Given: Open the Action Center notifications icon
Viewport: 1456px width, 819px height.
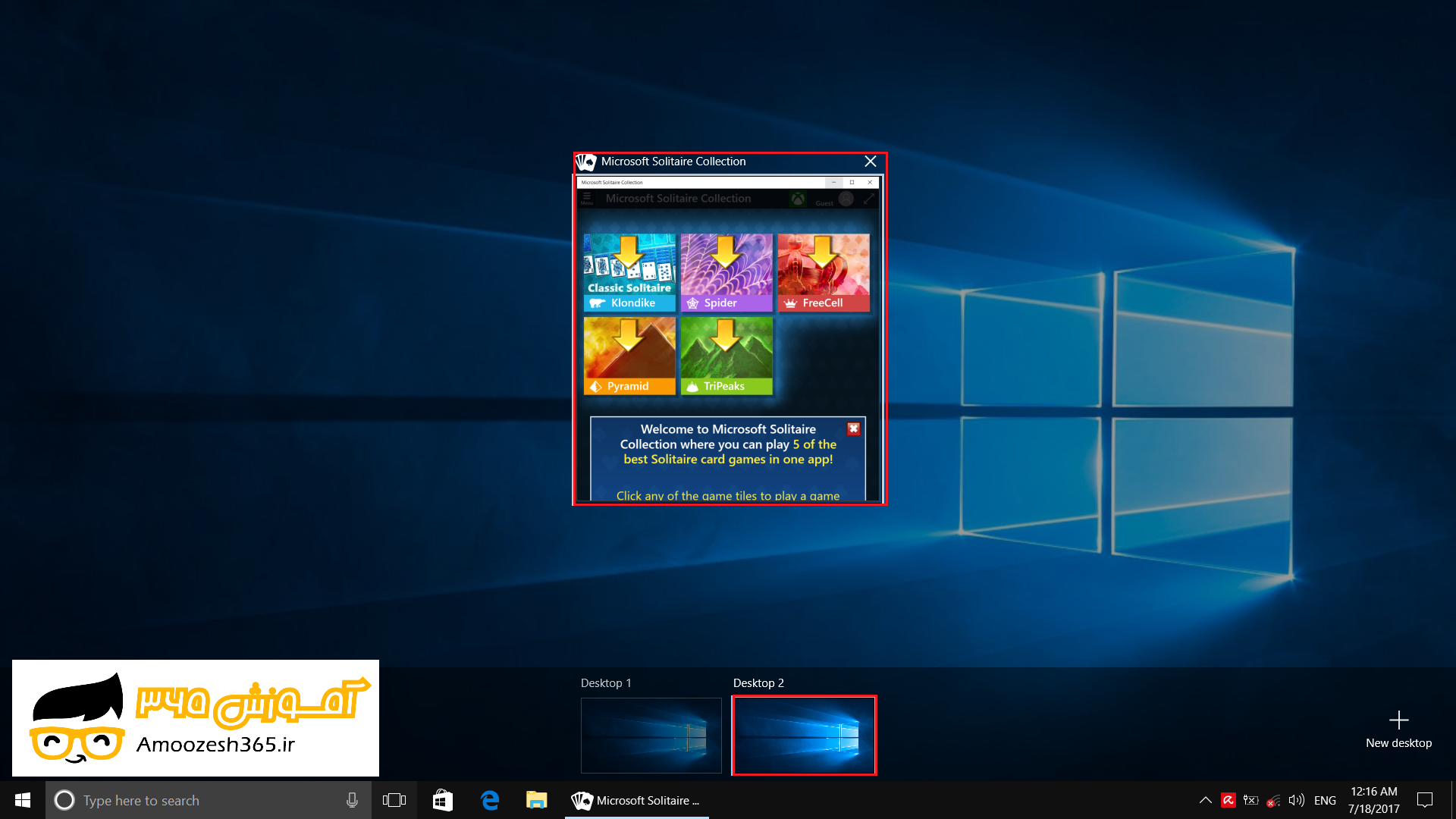Looking at the screenshot, I should pos(1425,800).
